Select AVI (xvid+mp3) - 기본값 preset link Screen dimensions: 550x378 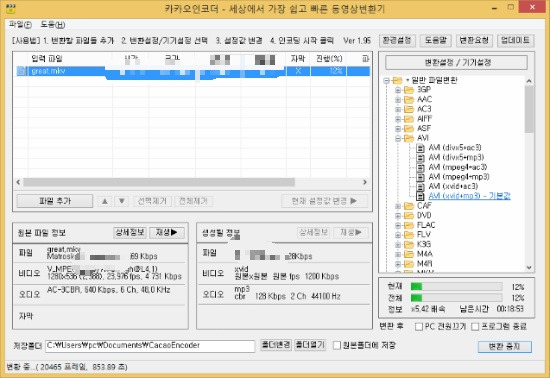tap(469, 196)
